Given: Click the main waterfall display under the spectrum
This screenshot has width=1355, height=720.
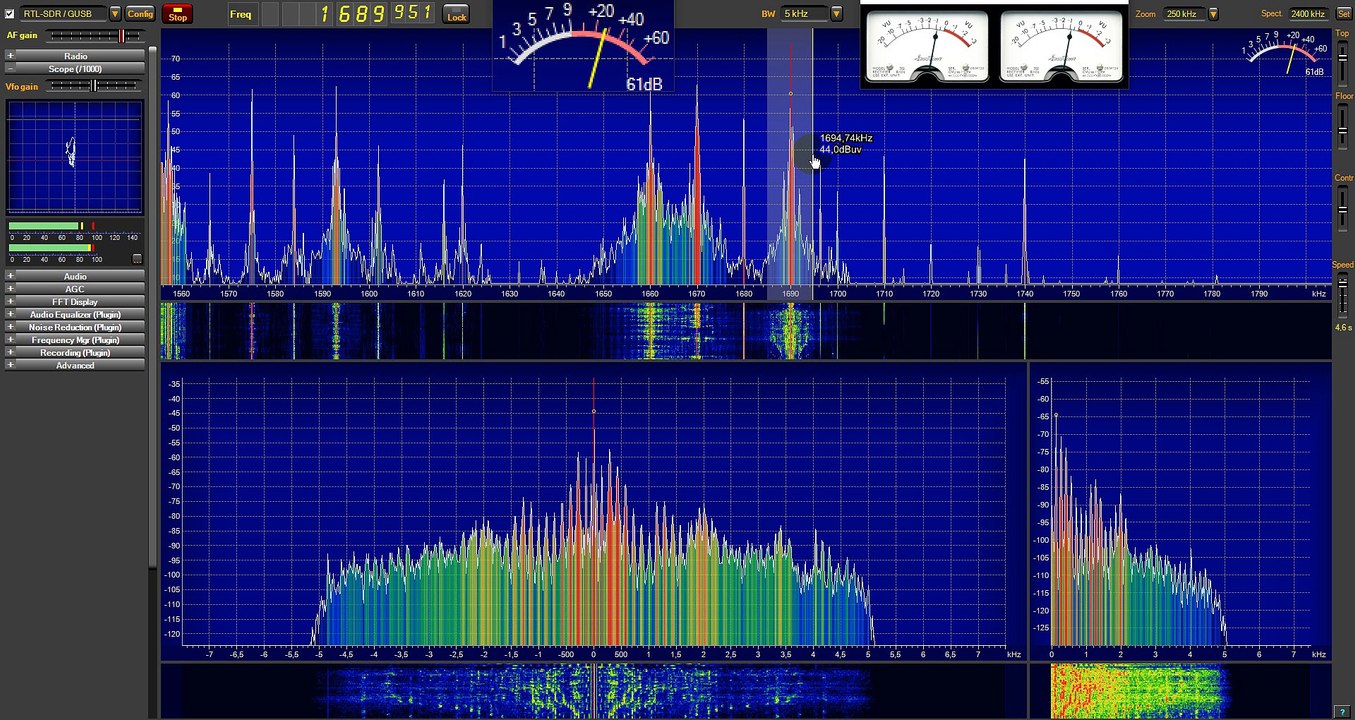Looking at the screenshot, I should click(746, 331).
